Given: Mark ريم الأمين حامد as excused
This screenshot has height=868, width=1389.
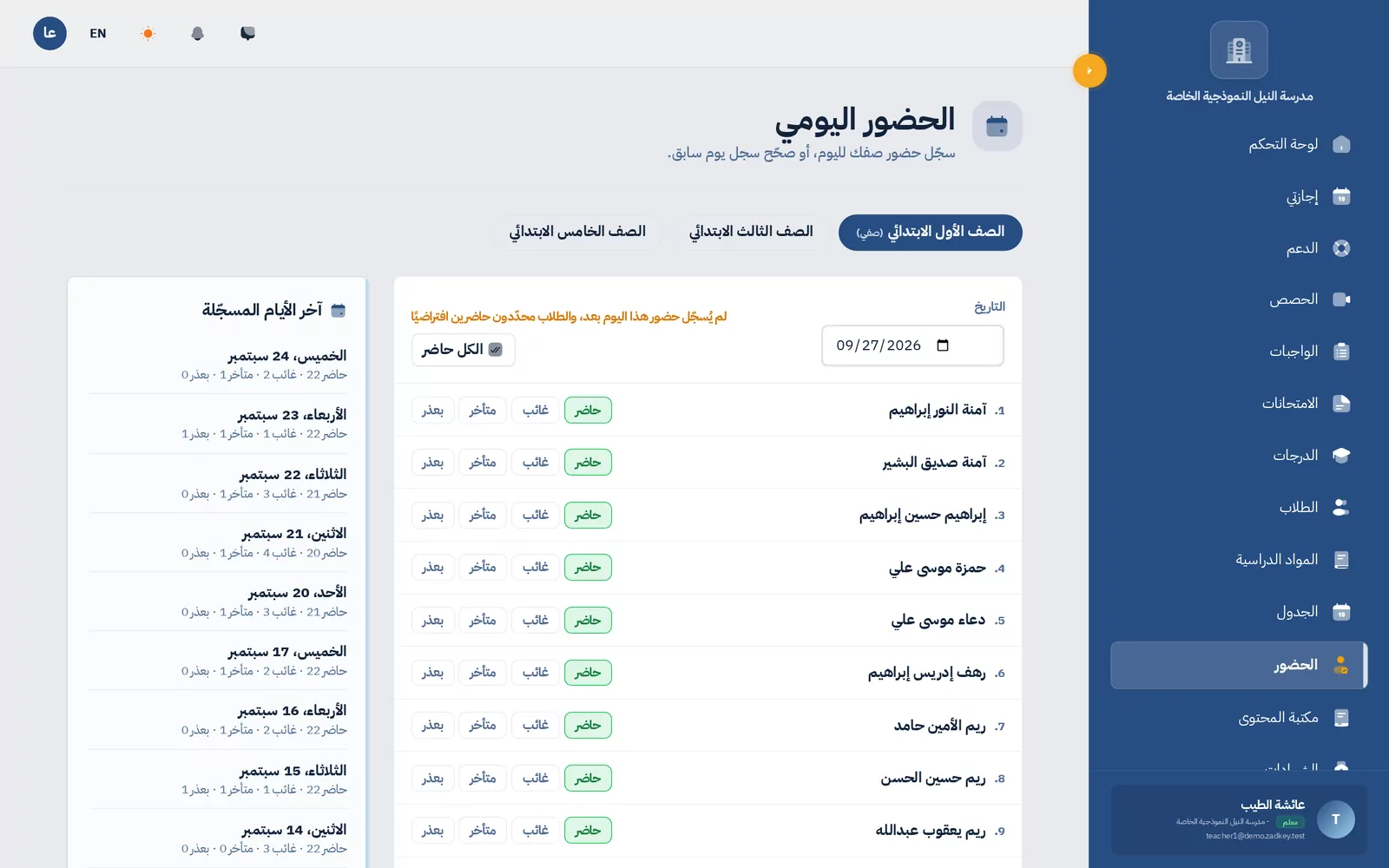Looking at the screenshot, I should [432, 725].
